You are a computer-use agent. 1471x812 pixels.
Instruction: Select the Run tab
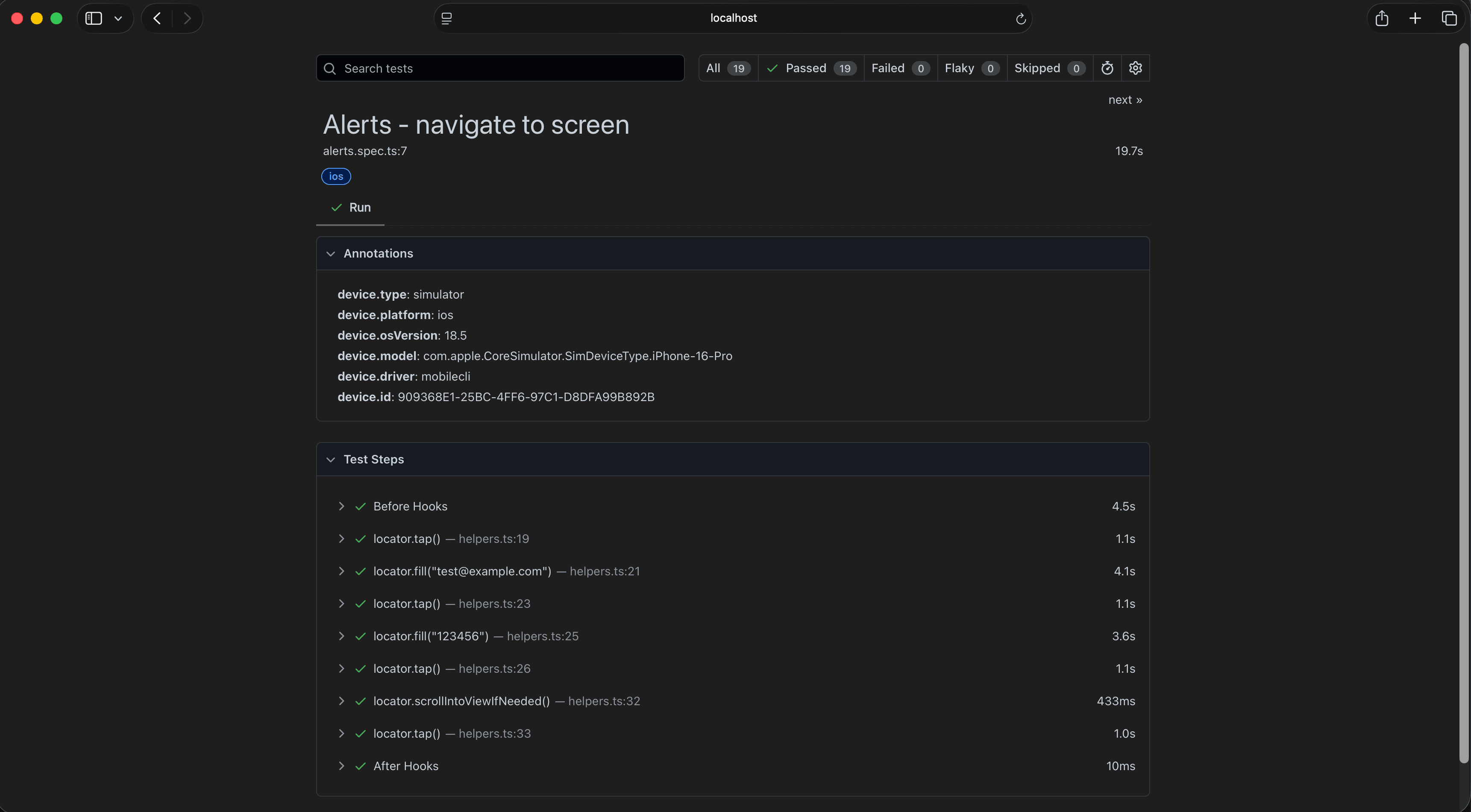pyautogui.click(x=351, y=208)
